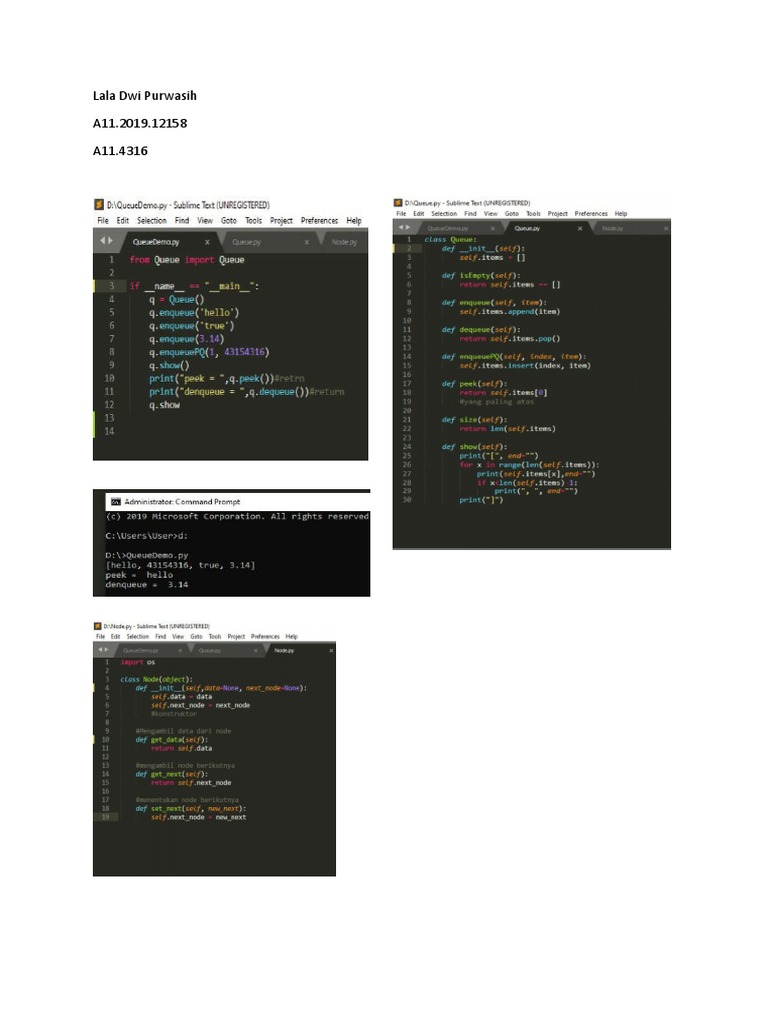Open Goto menu in Node.py window

pyautogui.click(x=197, y=636)
